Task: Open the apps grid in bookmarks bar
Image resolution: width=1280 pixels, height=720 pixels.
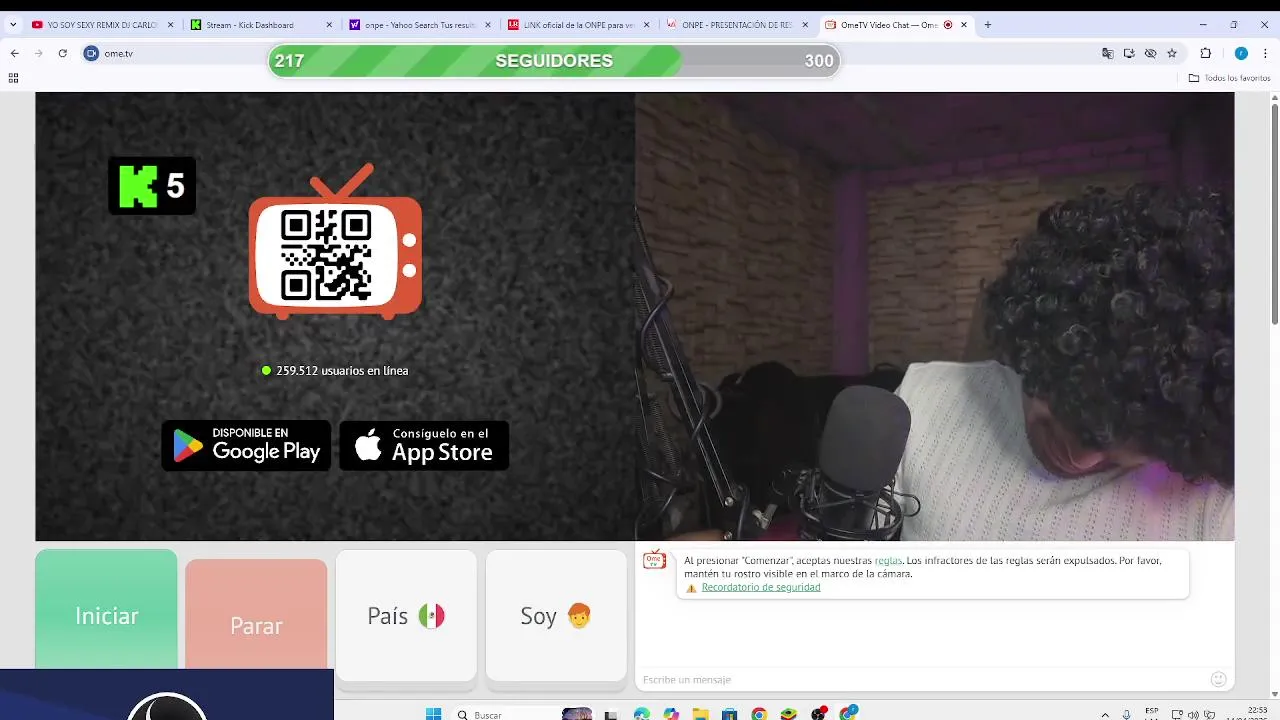Action: [x=13, y=78]
